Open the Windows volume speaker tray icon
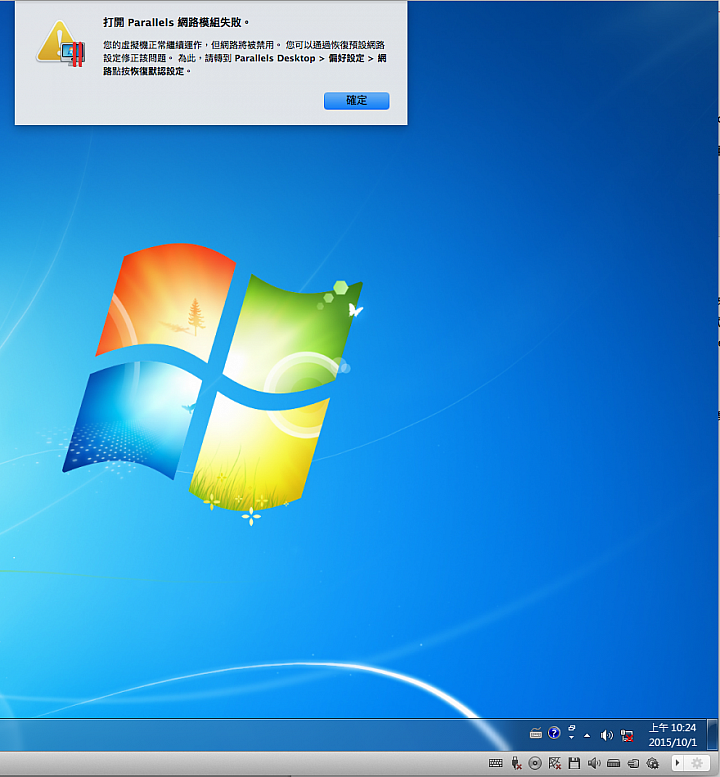The width and height of the screenshot is (720, 777). (x=607, y=735)
